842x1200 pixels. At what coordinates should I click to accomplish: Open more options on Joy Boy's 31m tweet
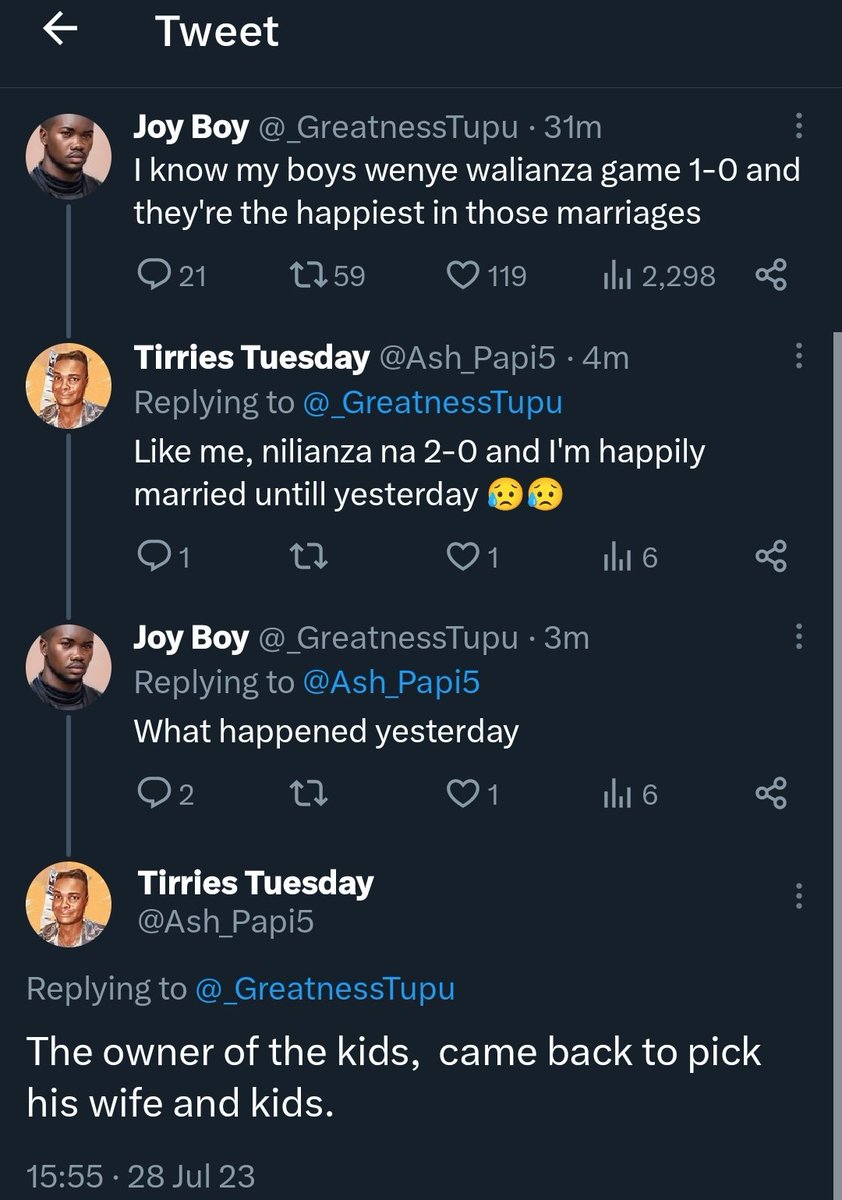pyautogui.click(x=798, y=128)
